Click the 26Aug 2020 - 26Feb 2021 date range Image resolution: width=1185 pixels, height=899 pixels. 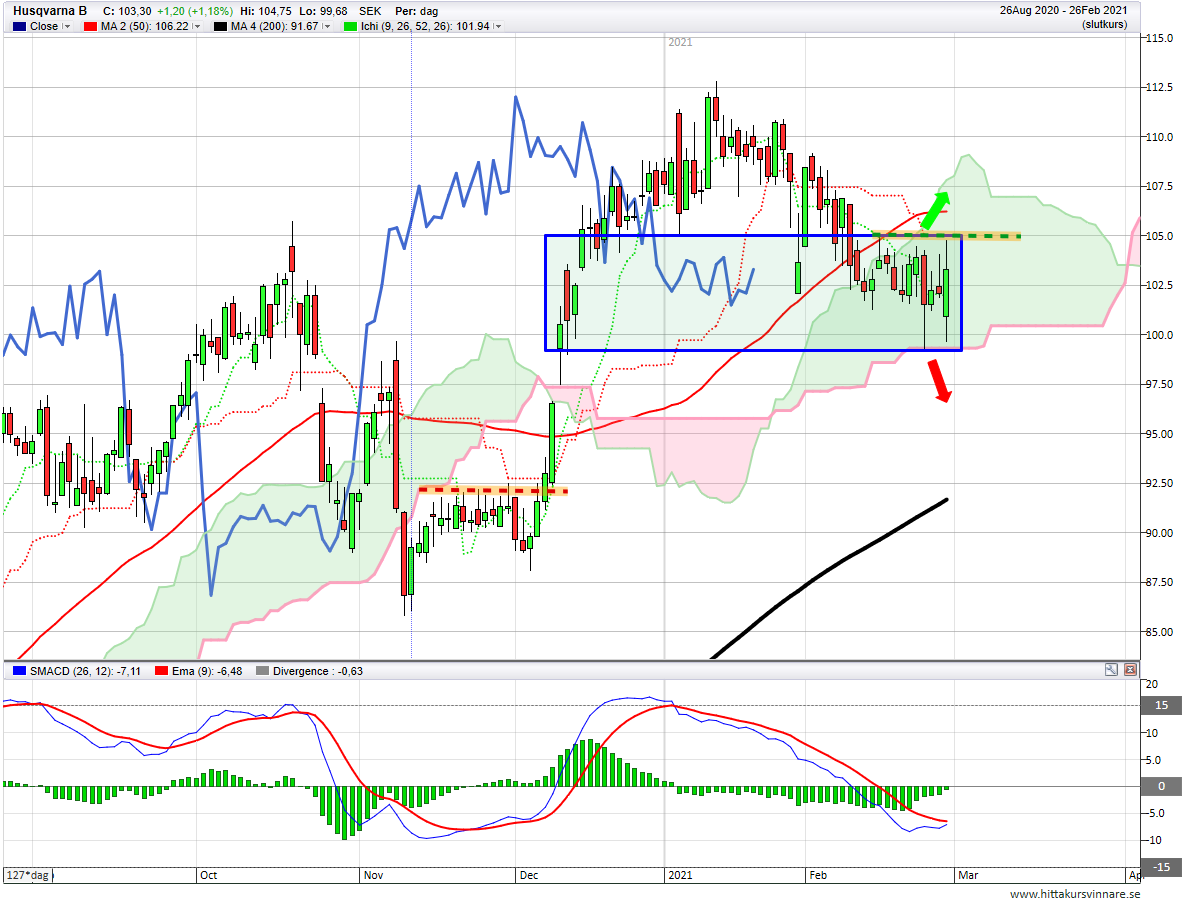click(x=1063, y=11)
